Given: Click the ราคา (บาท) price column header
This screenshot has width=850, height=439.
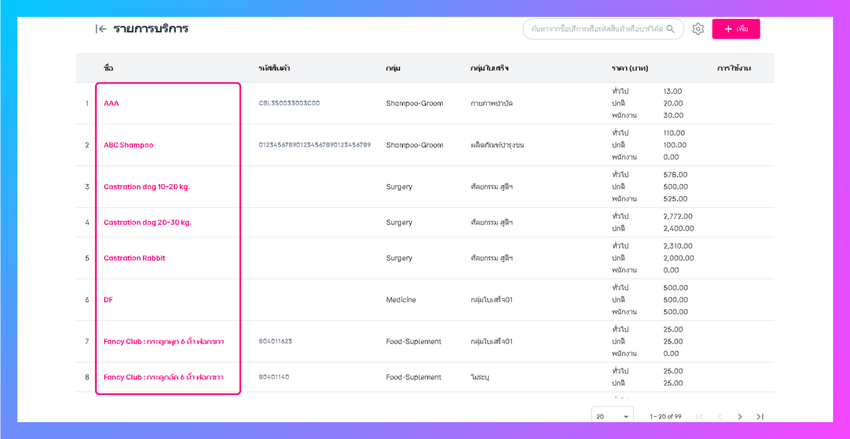Looking at the screenshot, I should (x=630, y=68).
